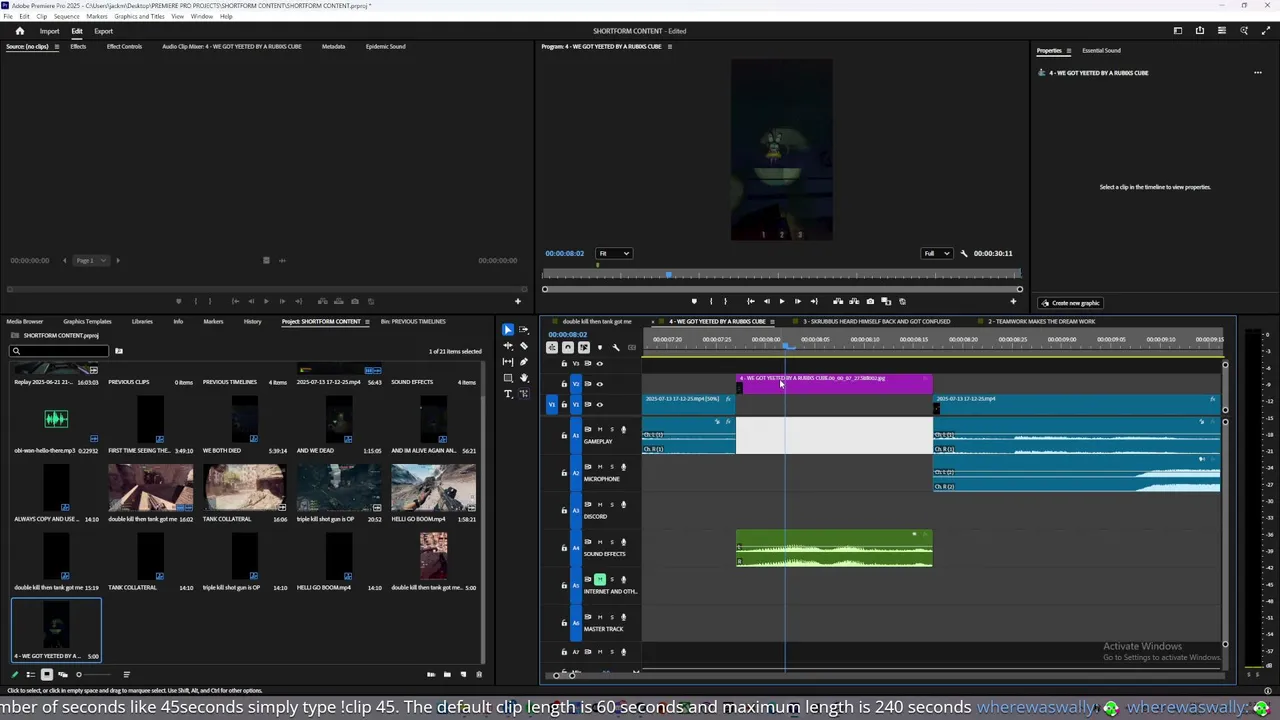The image size is (1280, 720).
Task: Open active sequence tab panel menu
Action: coord(772,321)
